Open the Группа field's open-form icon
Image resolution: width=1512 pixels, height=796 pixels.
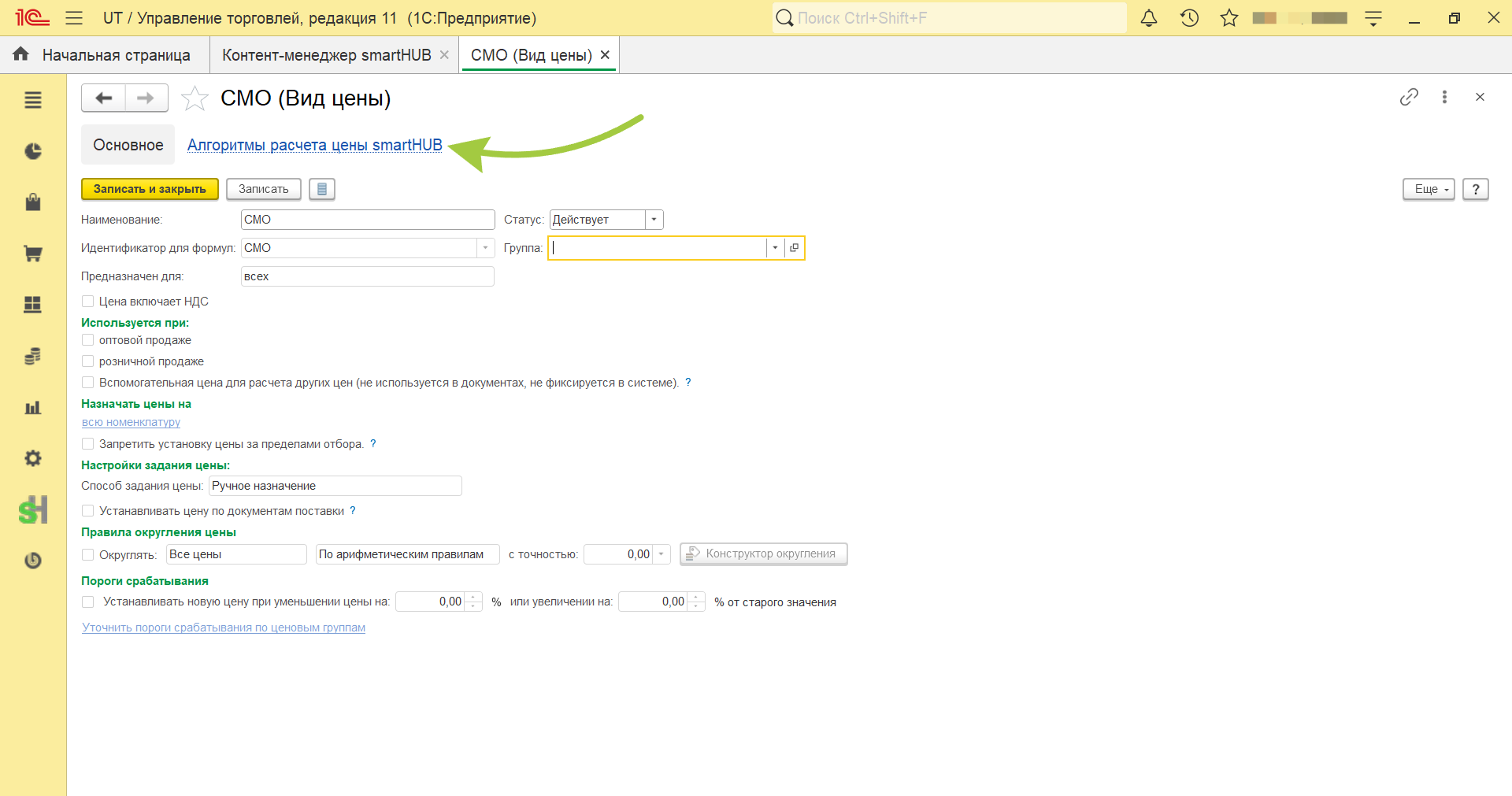795,248
